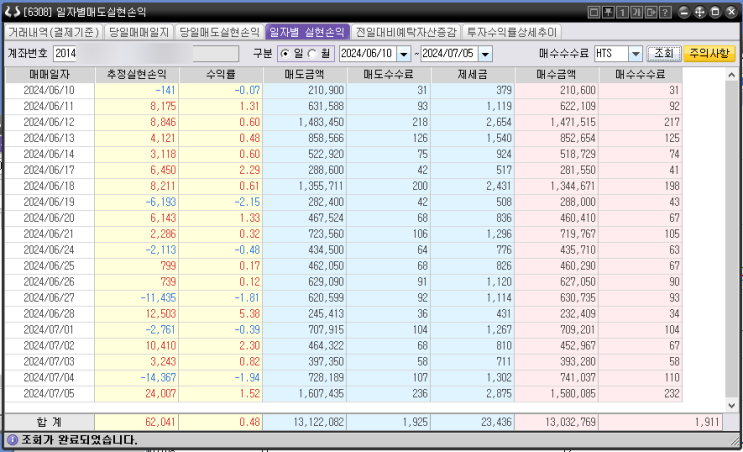Viewport: 743px width, 452px height.
Task: Click the export arrow icon in title bar
Action: [x=651, y=12]
